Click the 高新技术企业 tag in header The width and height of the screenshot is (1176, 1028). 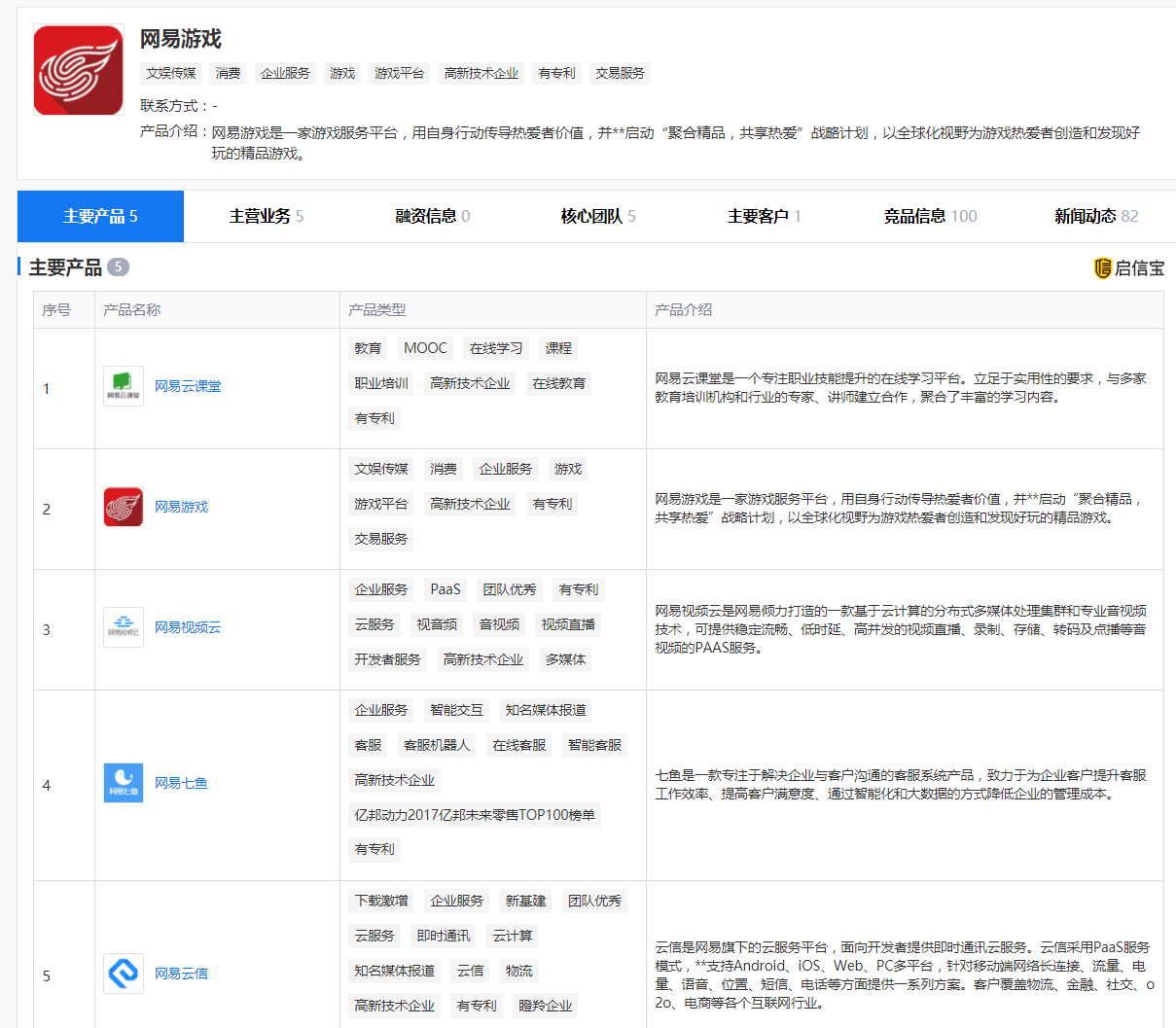point(481,73)
